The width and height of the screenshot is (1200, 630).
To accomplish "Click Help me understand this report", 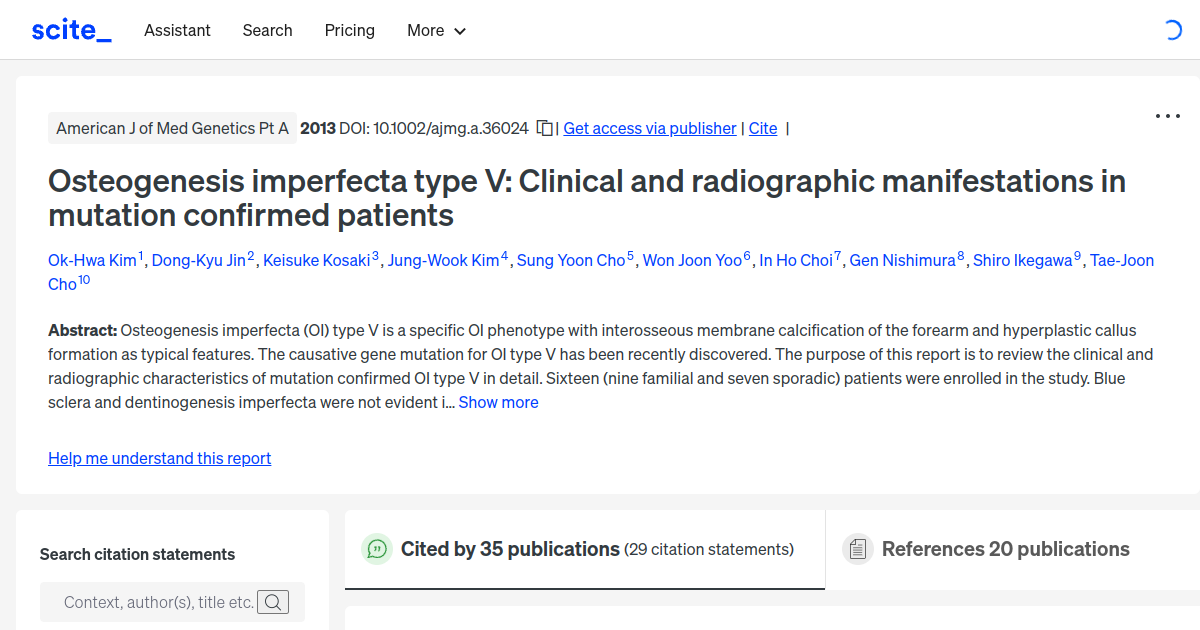I will click(x=159, y=458).
